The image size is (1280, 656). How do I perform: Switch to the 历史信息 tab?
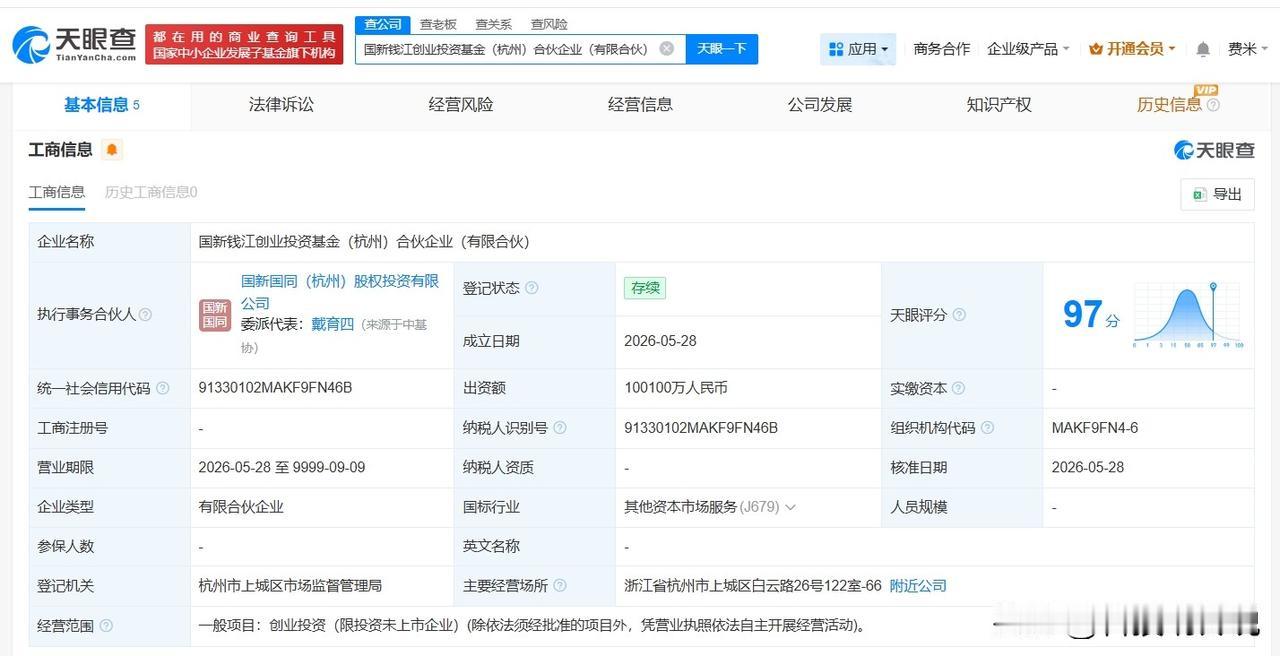coord(1169,105)
